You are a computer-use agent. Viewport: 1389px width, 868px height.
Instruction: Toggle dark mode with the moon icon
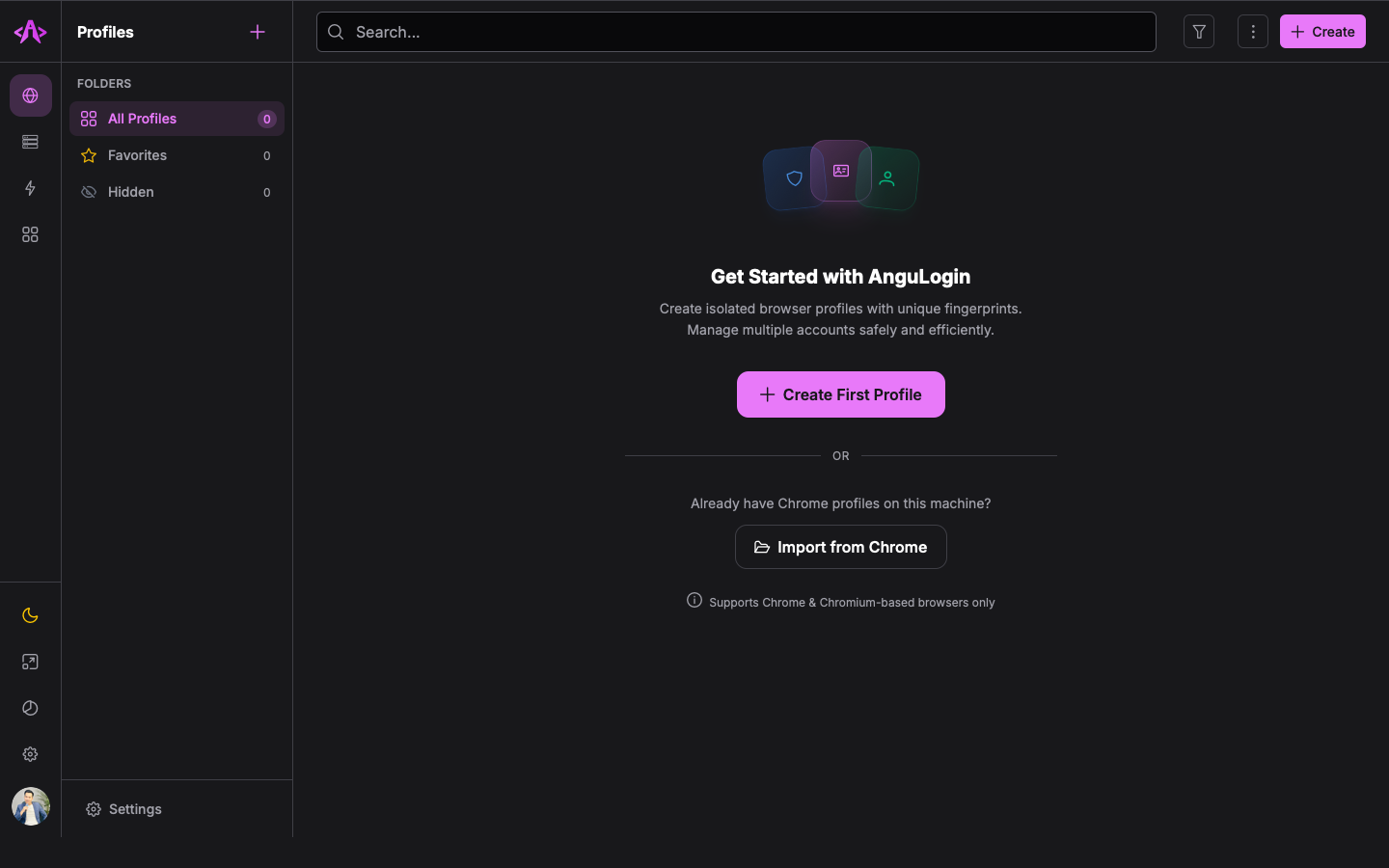(x=30, y=615)
